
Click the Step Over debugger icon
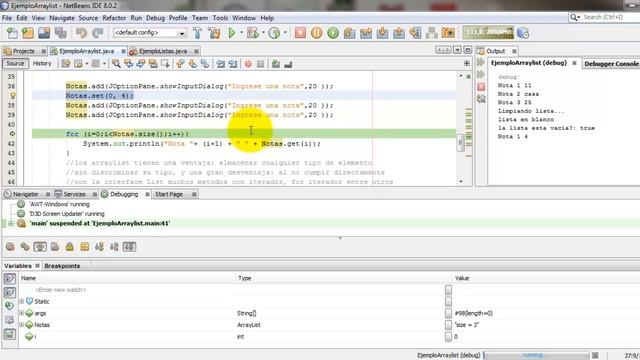pos(349,33)
